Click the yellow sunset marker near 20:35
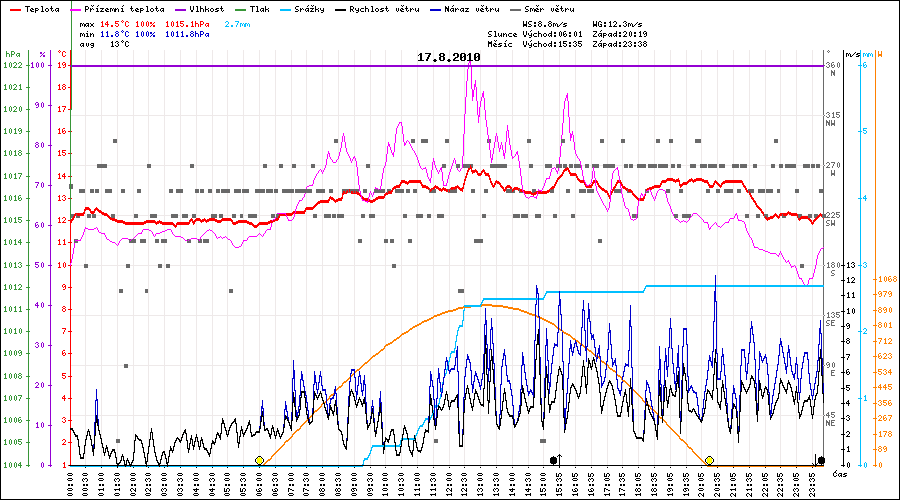Image resolution: width=900 pixels, height=500 pixels. click(709, 460)
